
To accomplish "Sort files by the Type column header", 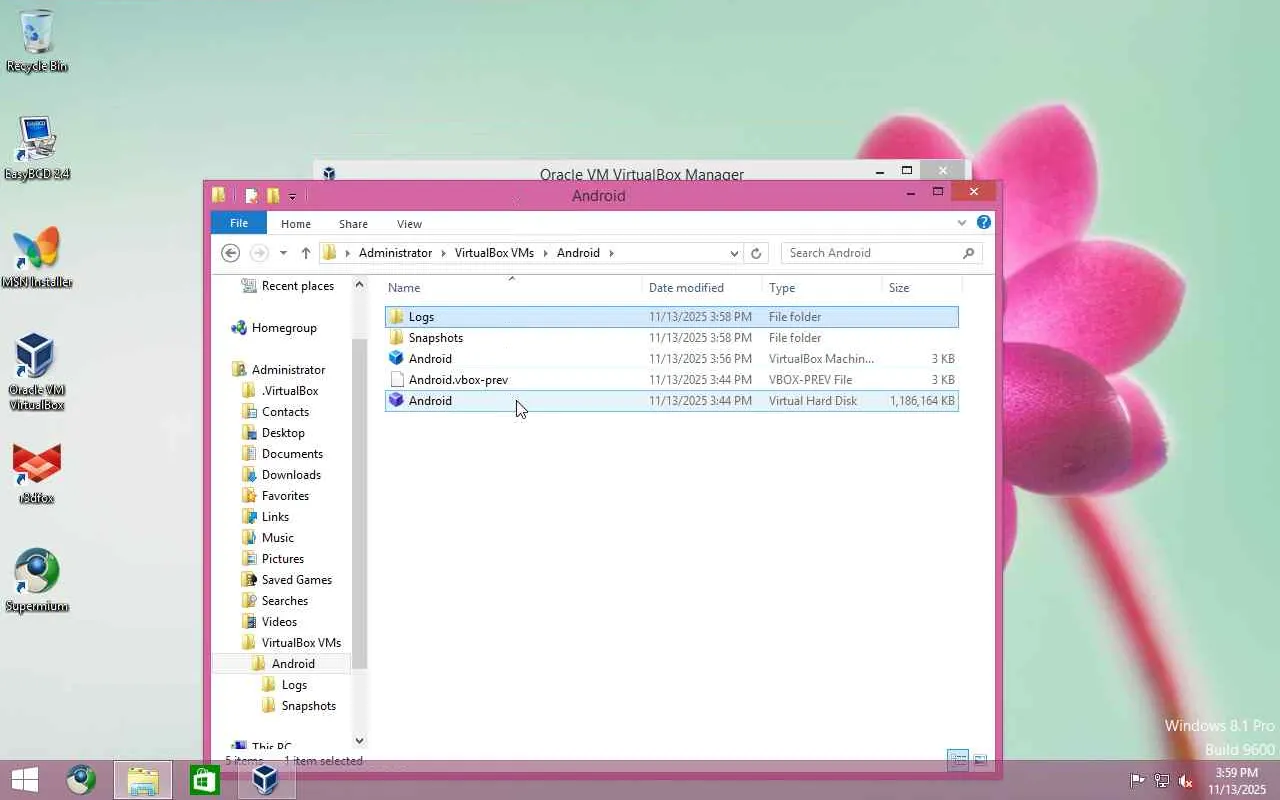I will pos(821,288).
